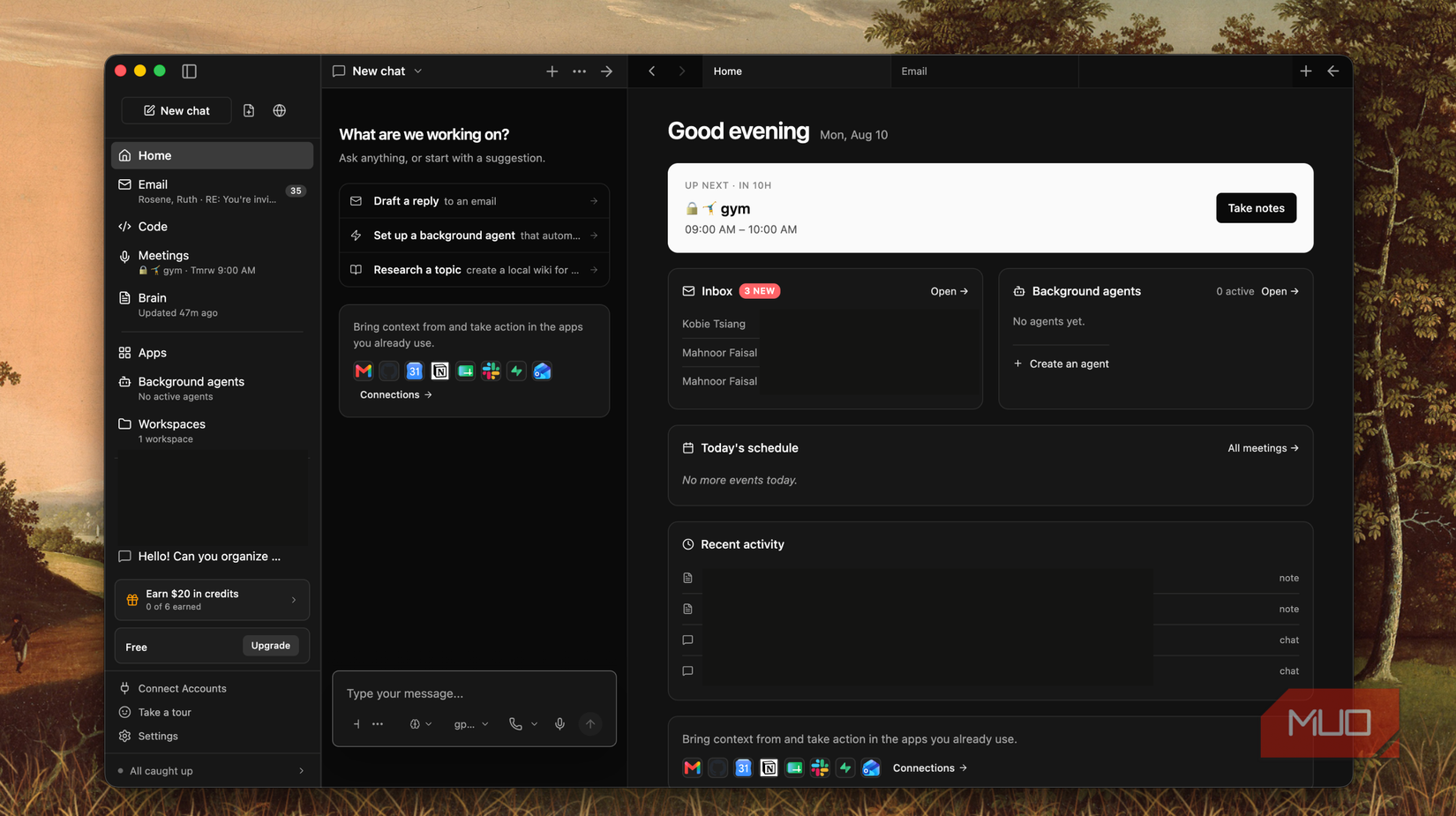Open the ellipsis menu in the message box
The image size is (1456, 816).
tap(378, 724)
